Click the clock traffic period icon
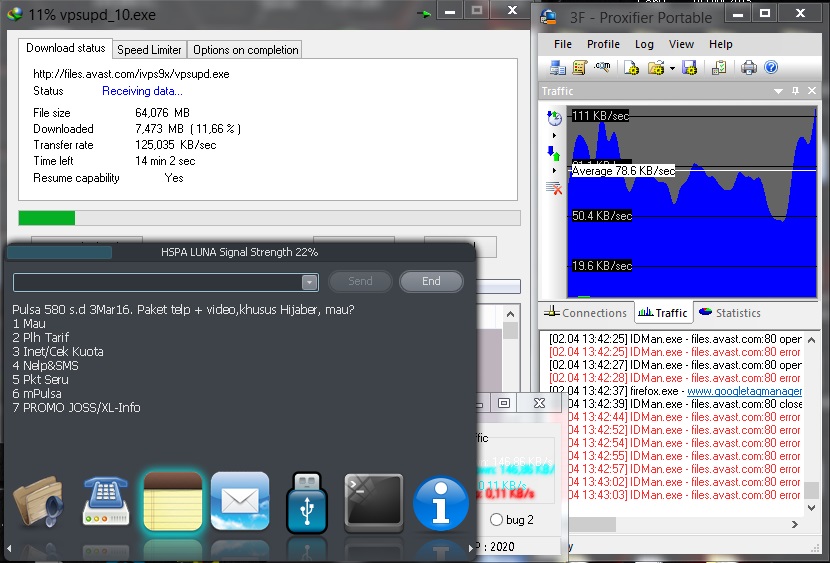 (x=554, y=118)
